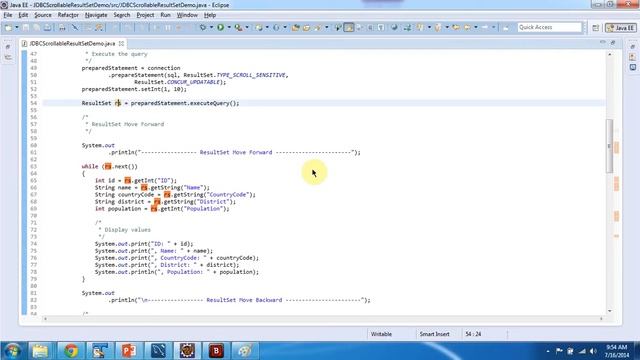This screenshot has width=640, height=360.
Task: Click the Action Center flag icon
Action: point(559,351)
